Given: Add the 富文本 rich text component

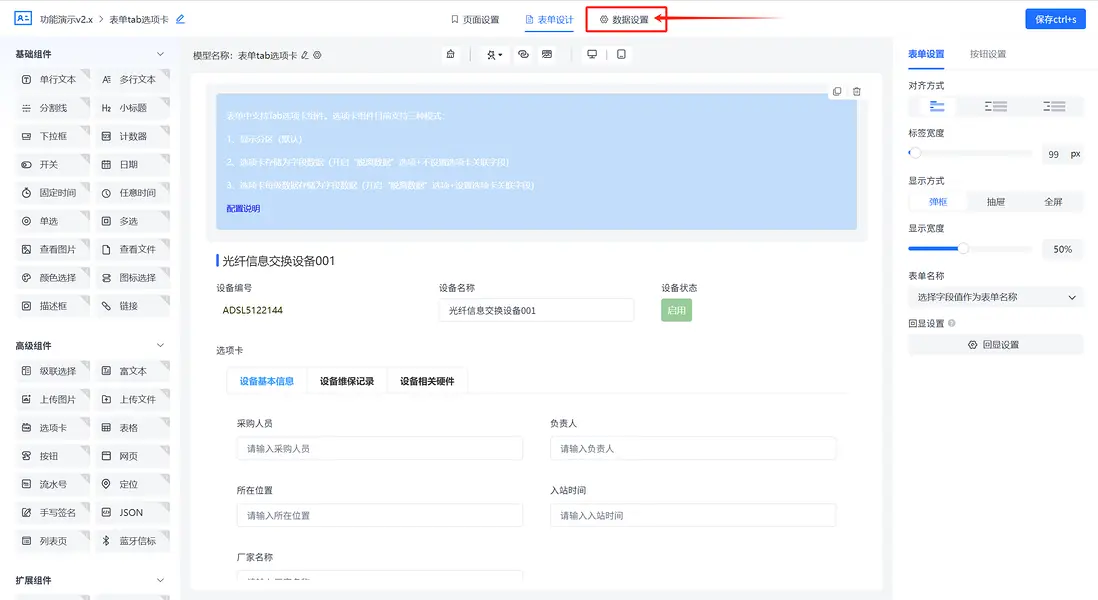Looking at the screenshot, I should click(x=132, y=371).
